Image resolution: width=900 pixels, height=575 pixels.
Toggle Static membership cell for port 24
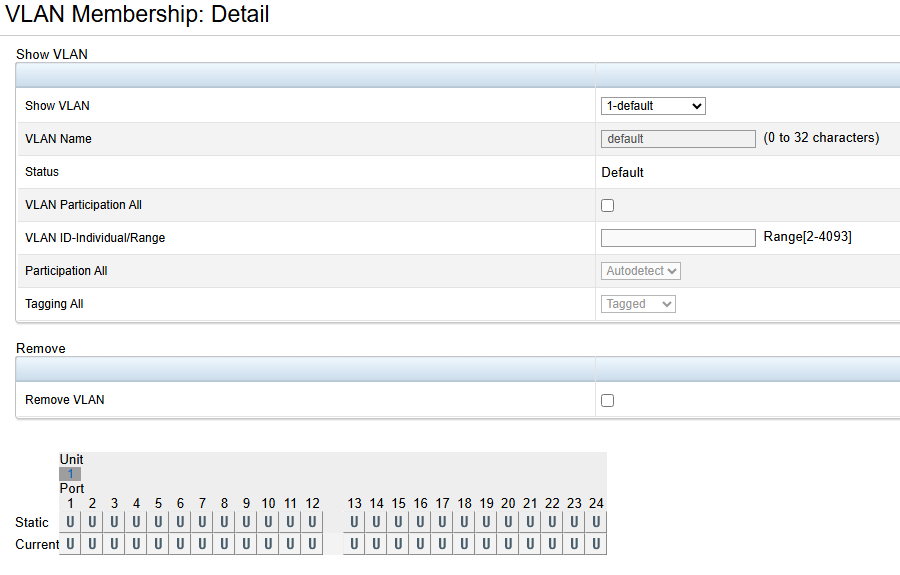pyautogui.click(x=596, y=522)
